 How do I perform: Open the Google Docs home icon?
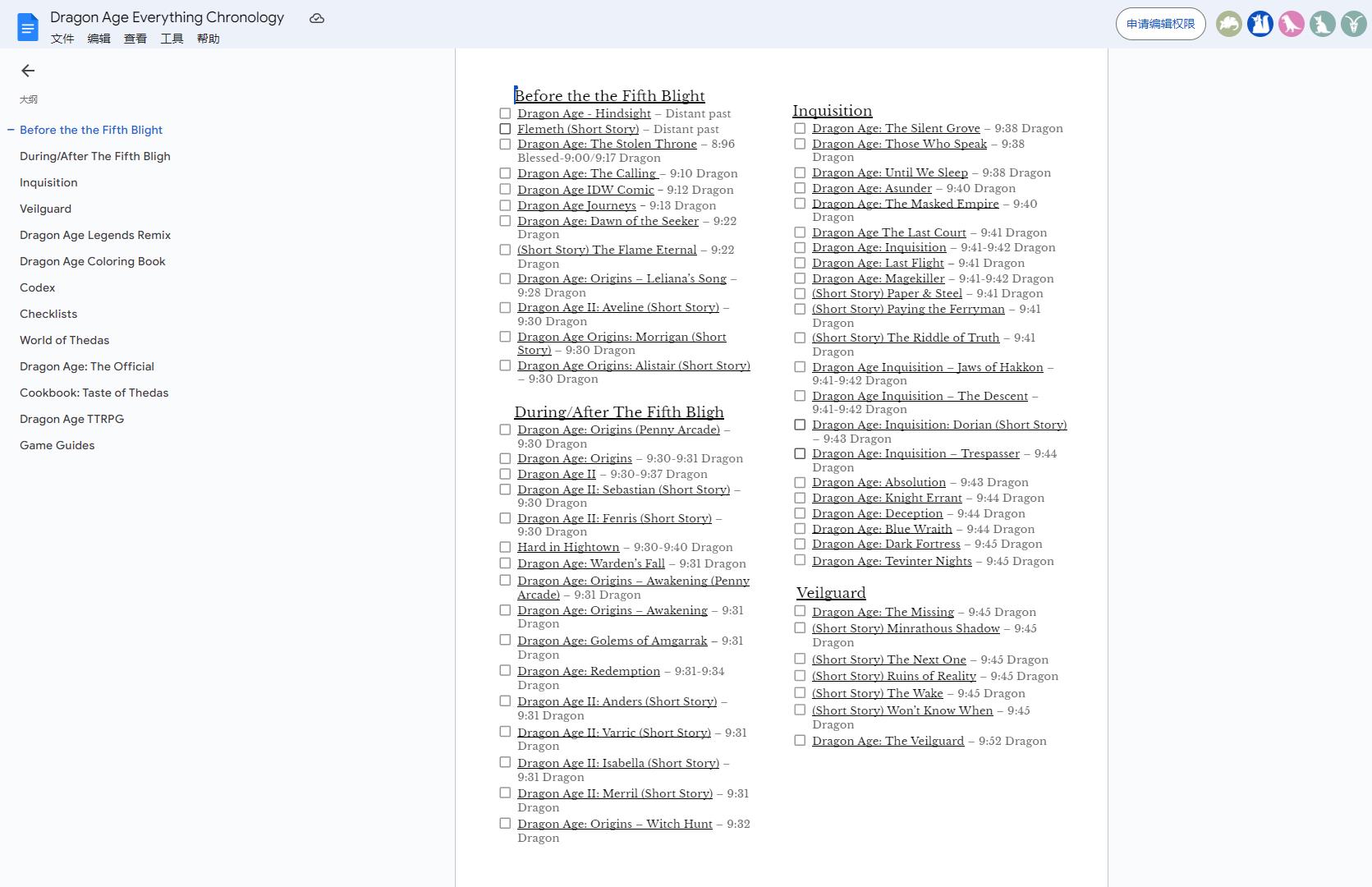[x=28, y=27]
